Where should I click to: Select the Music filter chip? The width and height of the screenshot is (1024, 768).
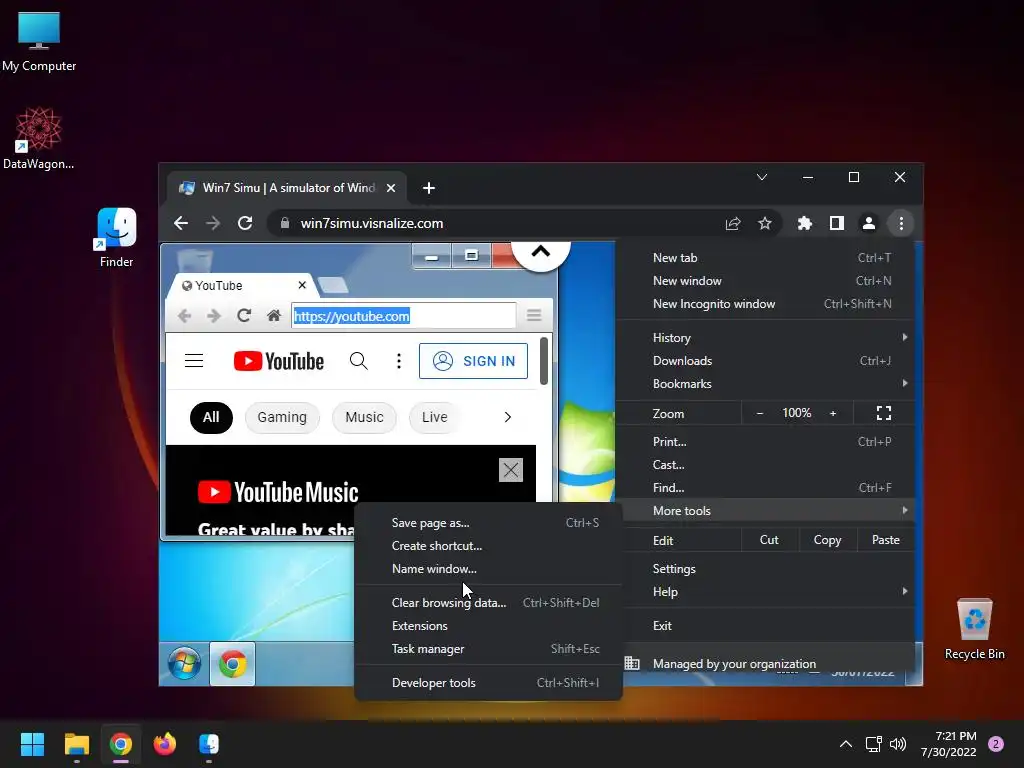tap(364, 417)
